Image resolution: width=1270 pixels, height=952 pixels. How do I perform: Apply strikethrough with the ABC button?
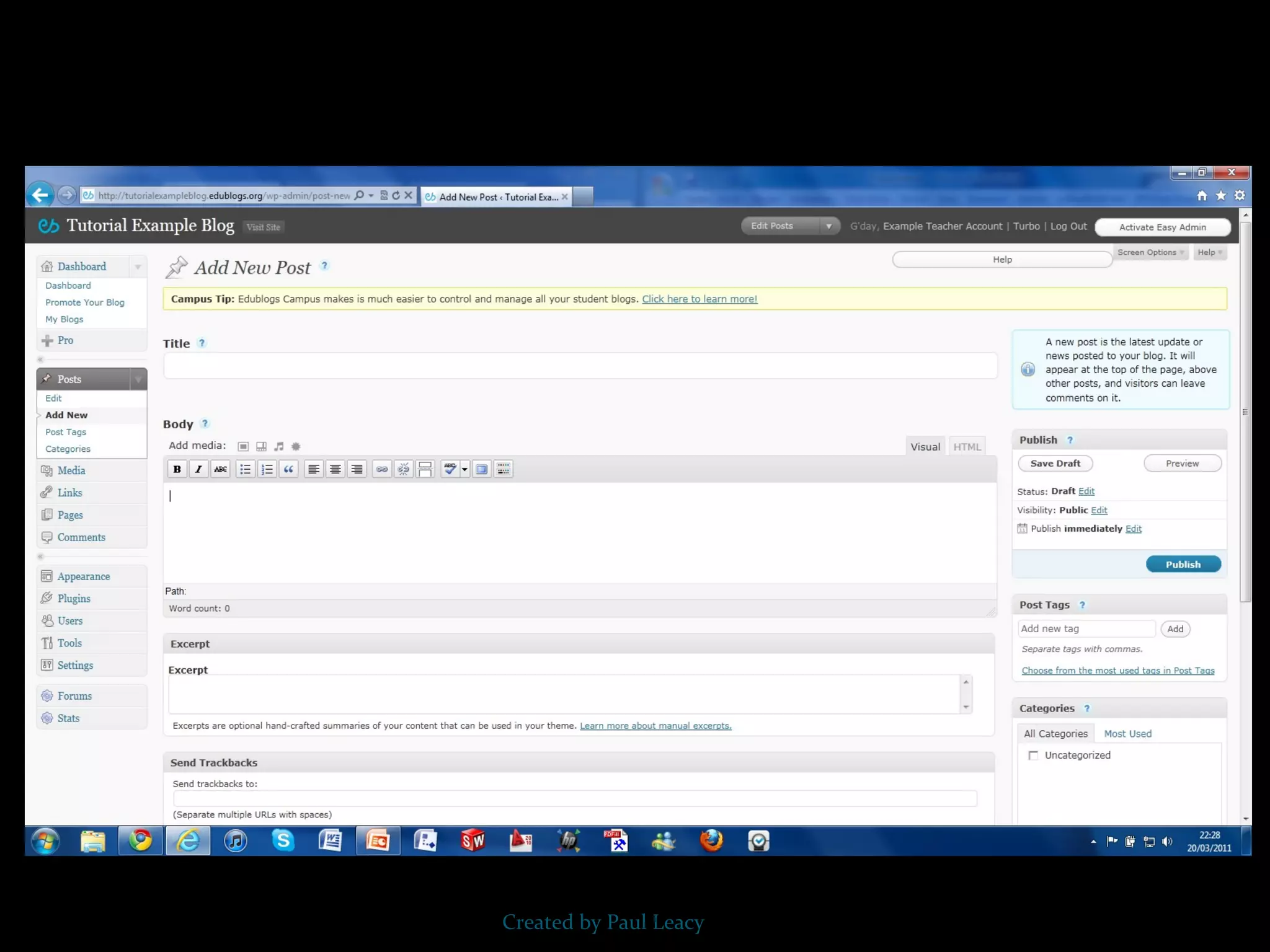click(220, 469)
